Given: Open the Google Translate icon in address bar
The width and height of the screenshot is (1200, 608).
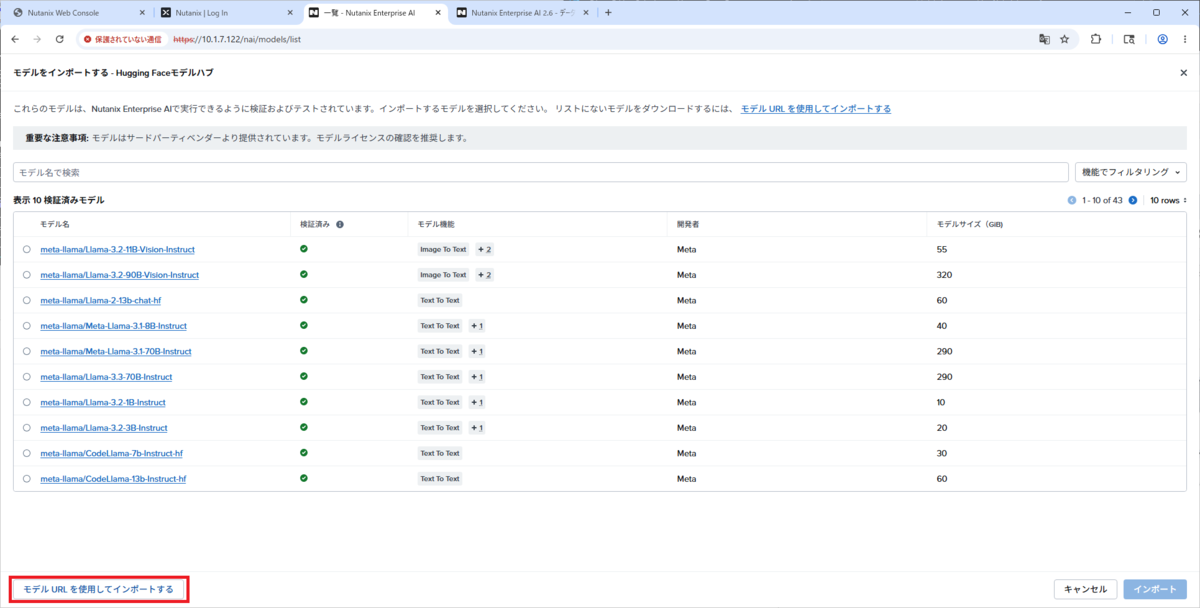Looking at the screenshot, I should point(1044,39).
